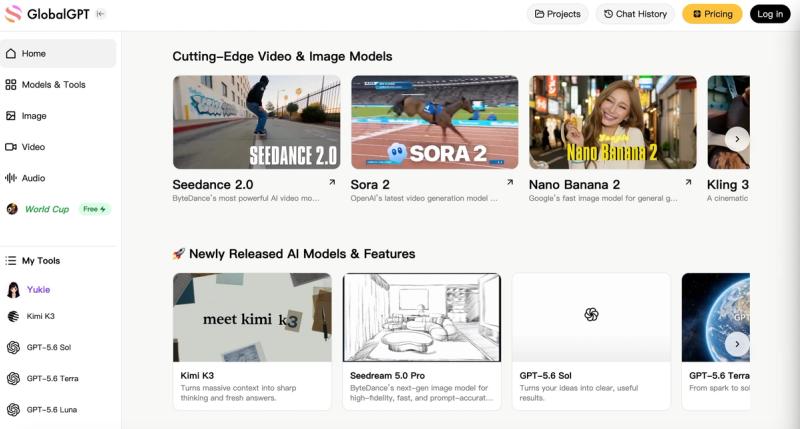Click "Turns your ideas into clear, useful" description
Viewport: 800px width, 429px height.
point(579,393)
